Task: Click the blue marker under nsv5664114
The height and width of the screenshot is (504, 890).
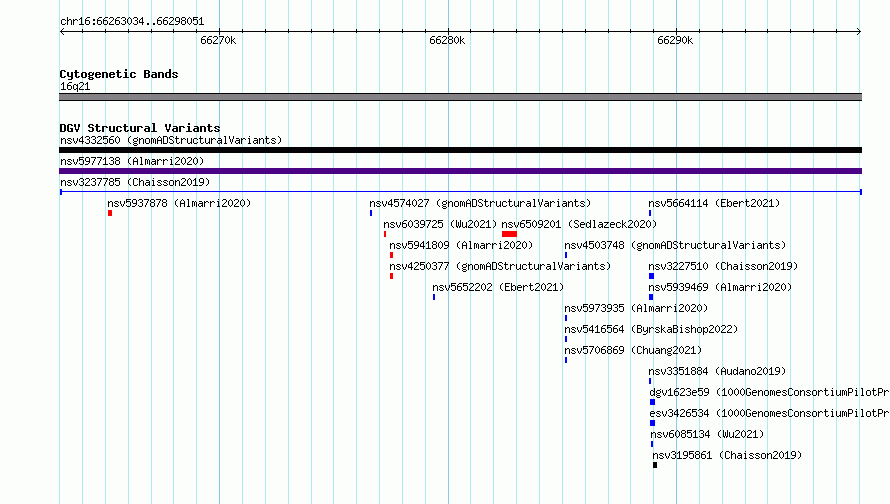Action: 650,213
